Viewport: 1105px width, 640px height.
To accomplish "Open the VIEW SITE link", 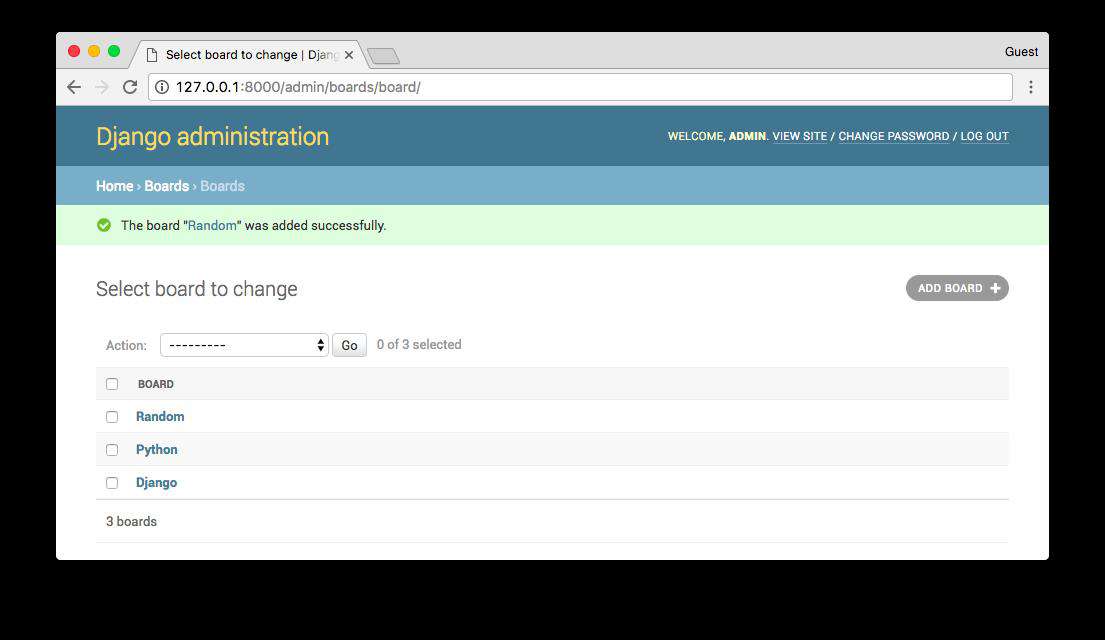I will tap(799, 136).
